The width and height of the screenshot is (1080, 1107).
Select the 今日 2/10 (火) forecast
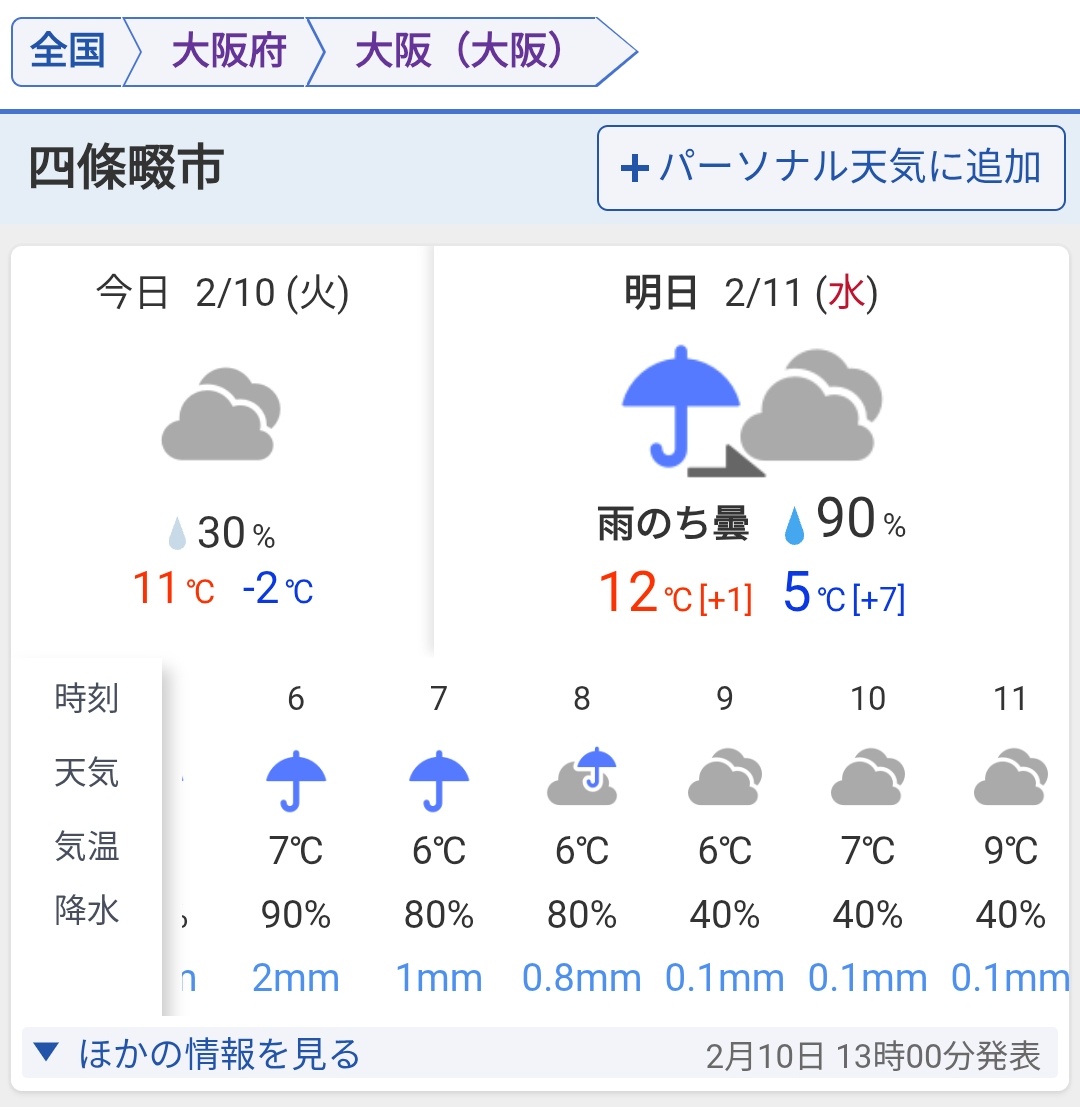pyautogui.click(x=222, y=294)
